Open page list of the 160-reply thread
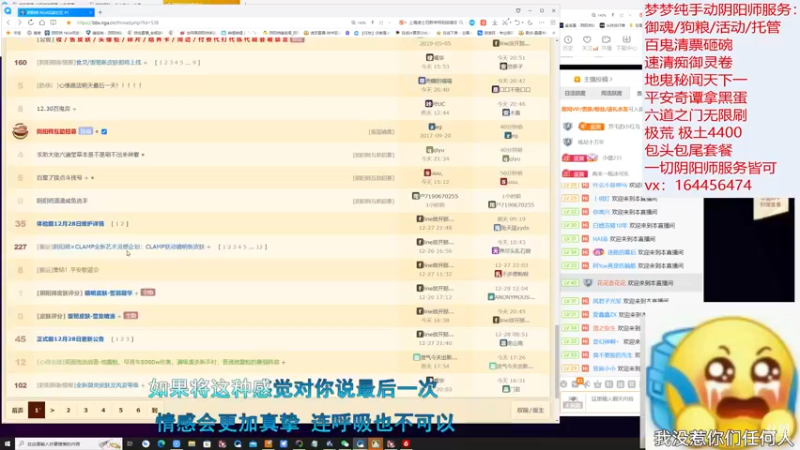800x450 pixels. pos(178,63)
